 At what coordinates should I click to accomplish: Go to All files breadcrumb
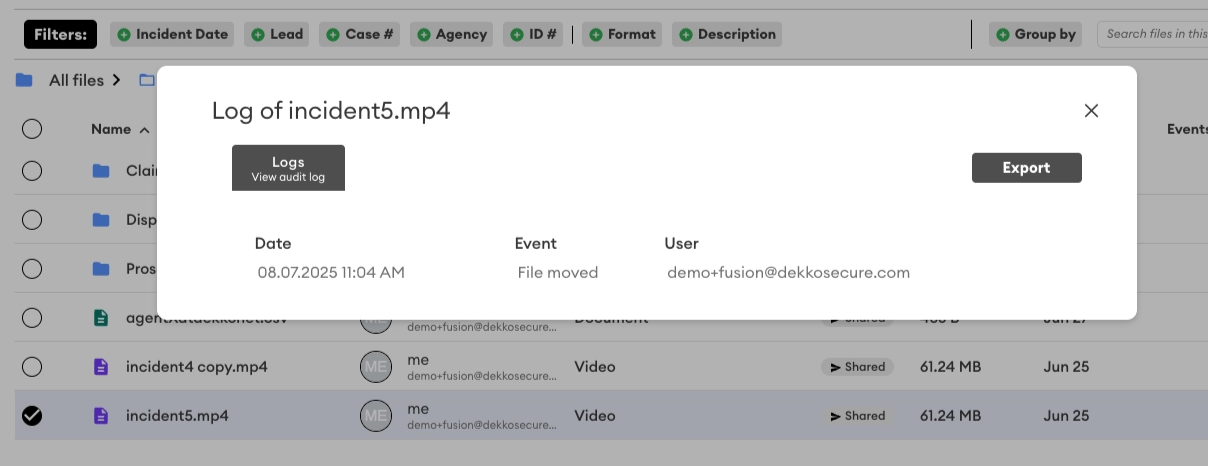76,80
